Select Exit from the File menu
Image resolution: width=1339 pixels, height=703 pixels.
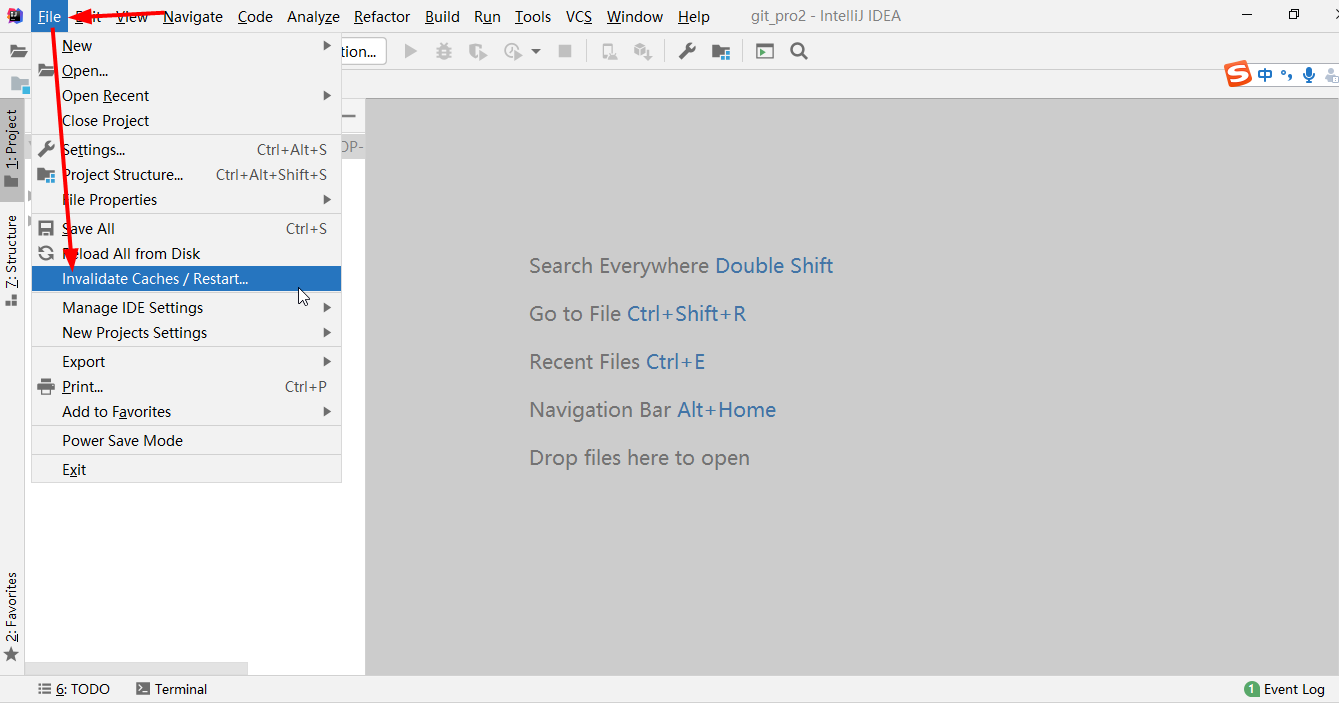pyautogui.click(x=186, y=470)
